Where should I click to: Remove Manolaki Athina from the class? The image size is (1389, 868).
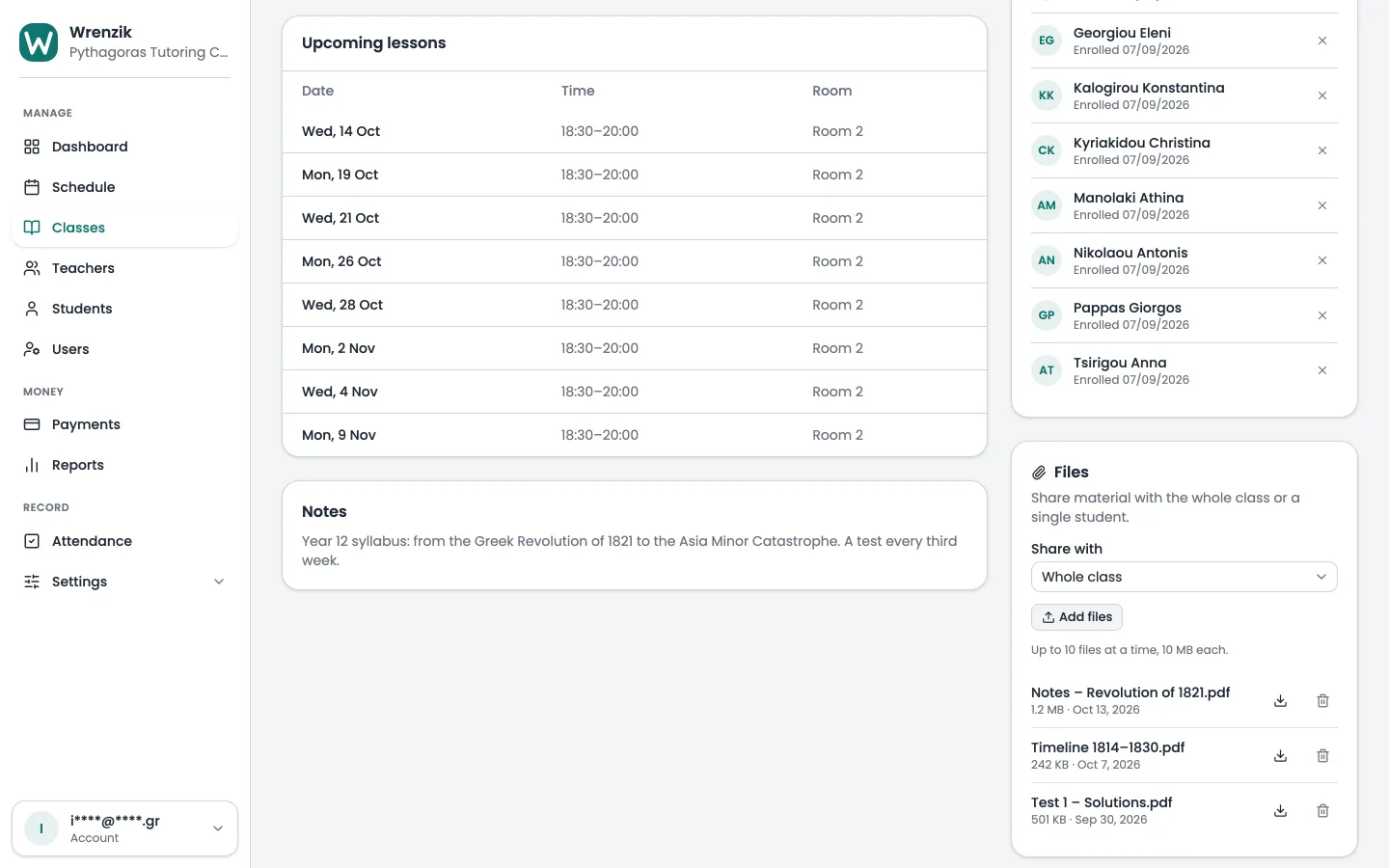1322,205
